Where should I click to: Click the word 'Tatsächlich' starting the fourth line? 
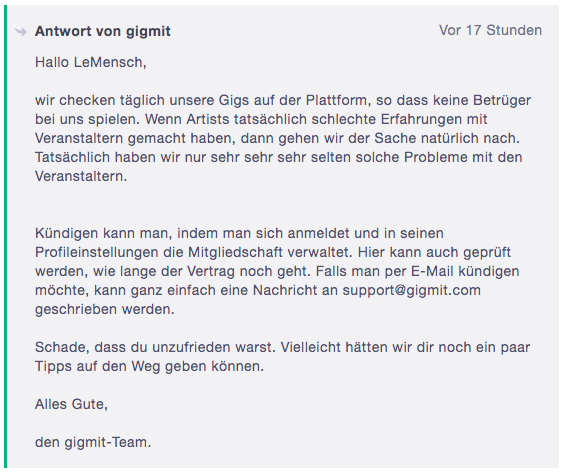click(72, 157)
